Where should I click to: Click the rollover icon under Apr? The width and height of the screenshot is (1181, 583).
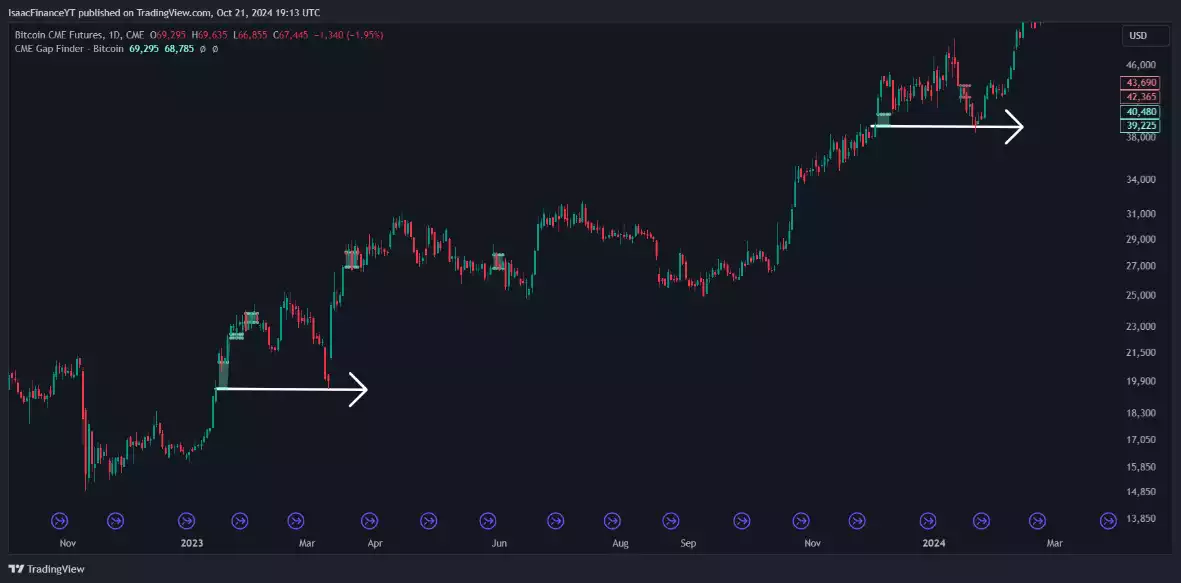[371, 520]
